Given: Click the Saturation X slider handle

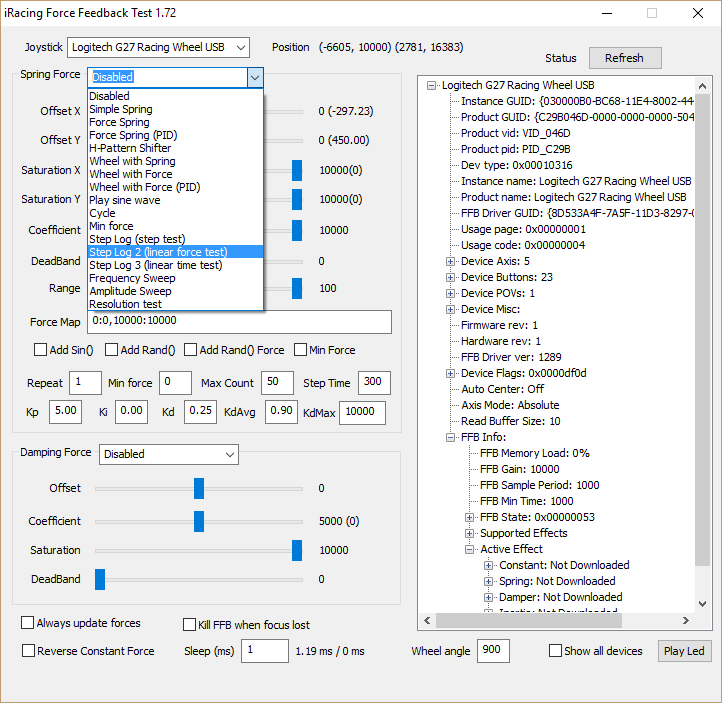Looking at the screenshot, I should 297,170.
